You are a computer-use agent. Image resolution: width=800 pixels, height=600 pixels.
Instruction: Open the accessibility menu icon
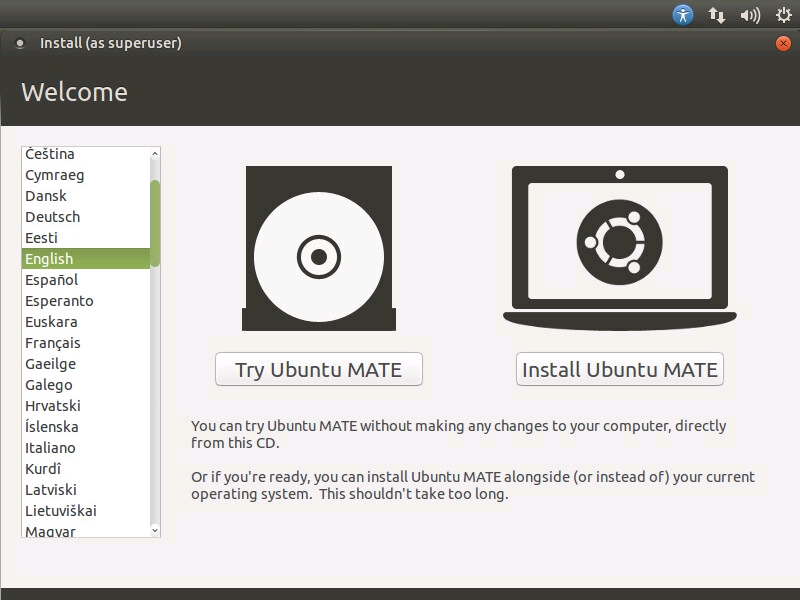click(683, 15)
